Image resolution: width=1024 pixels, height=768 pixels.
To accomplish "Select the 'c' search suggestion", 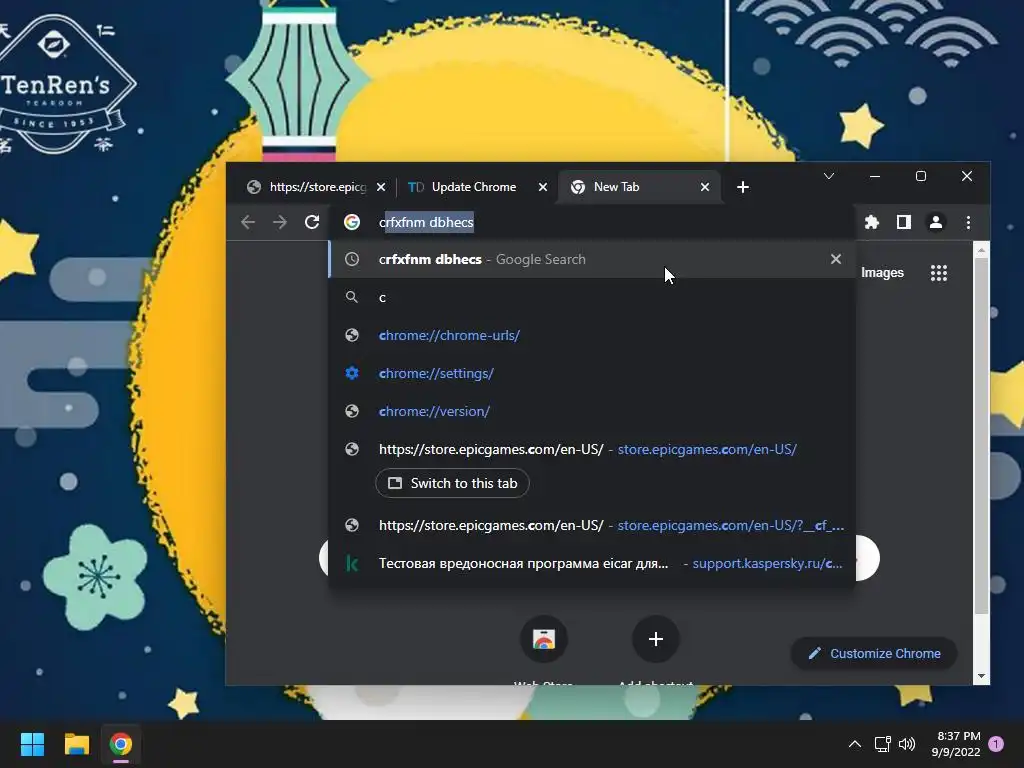I will pos(592,297).
